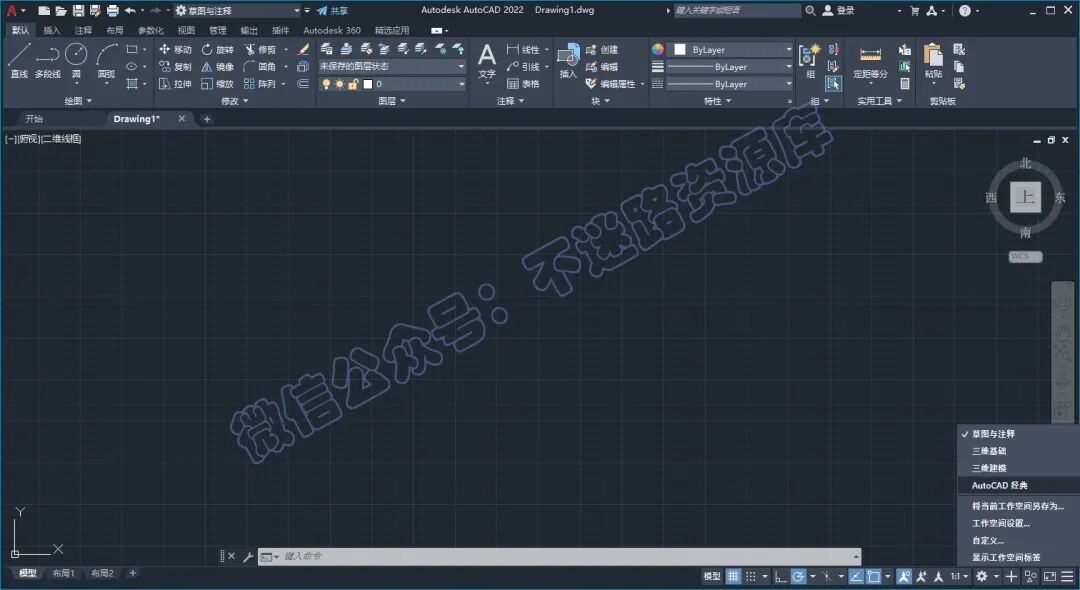Toggle layer 0 freeze sun icon

click(x=340, y=84)
